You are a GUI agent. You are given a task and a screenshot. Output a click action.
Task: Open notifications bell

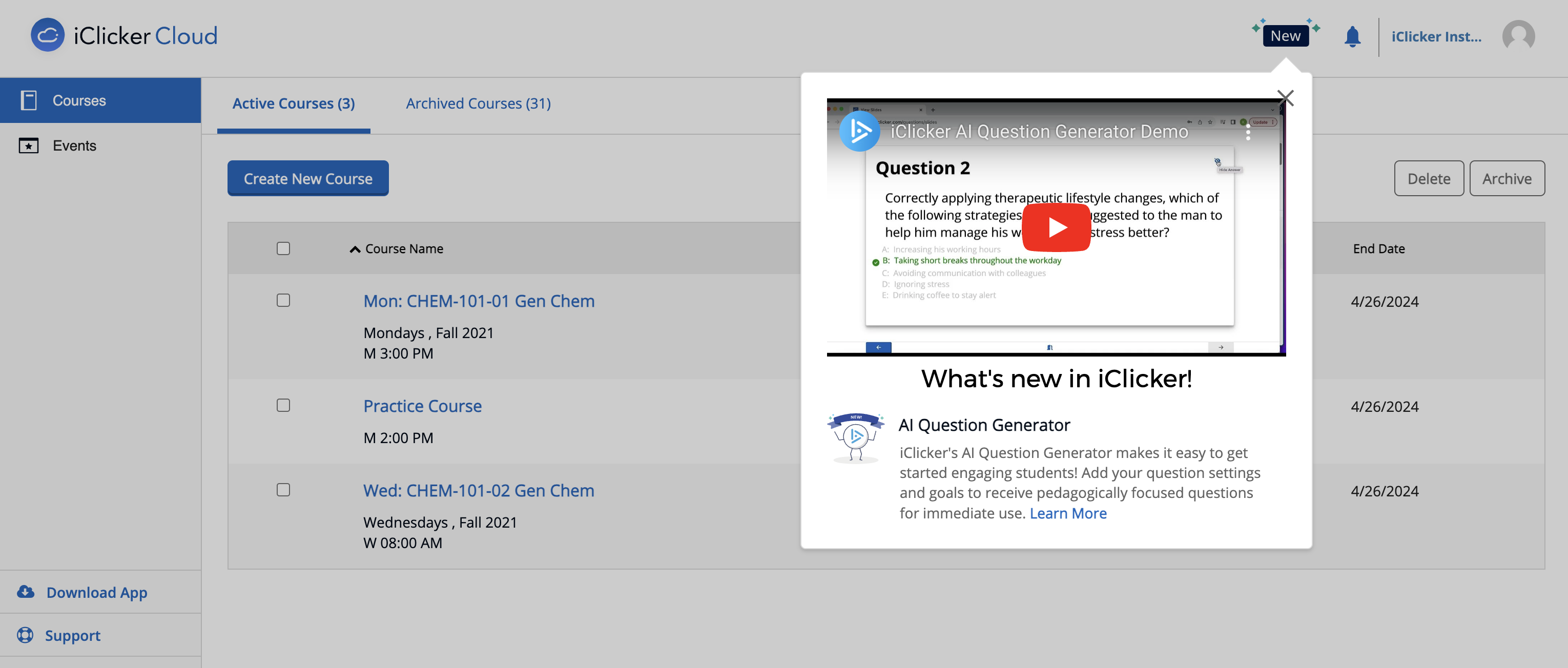[1352, 36]
